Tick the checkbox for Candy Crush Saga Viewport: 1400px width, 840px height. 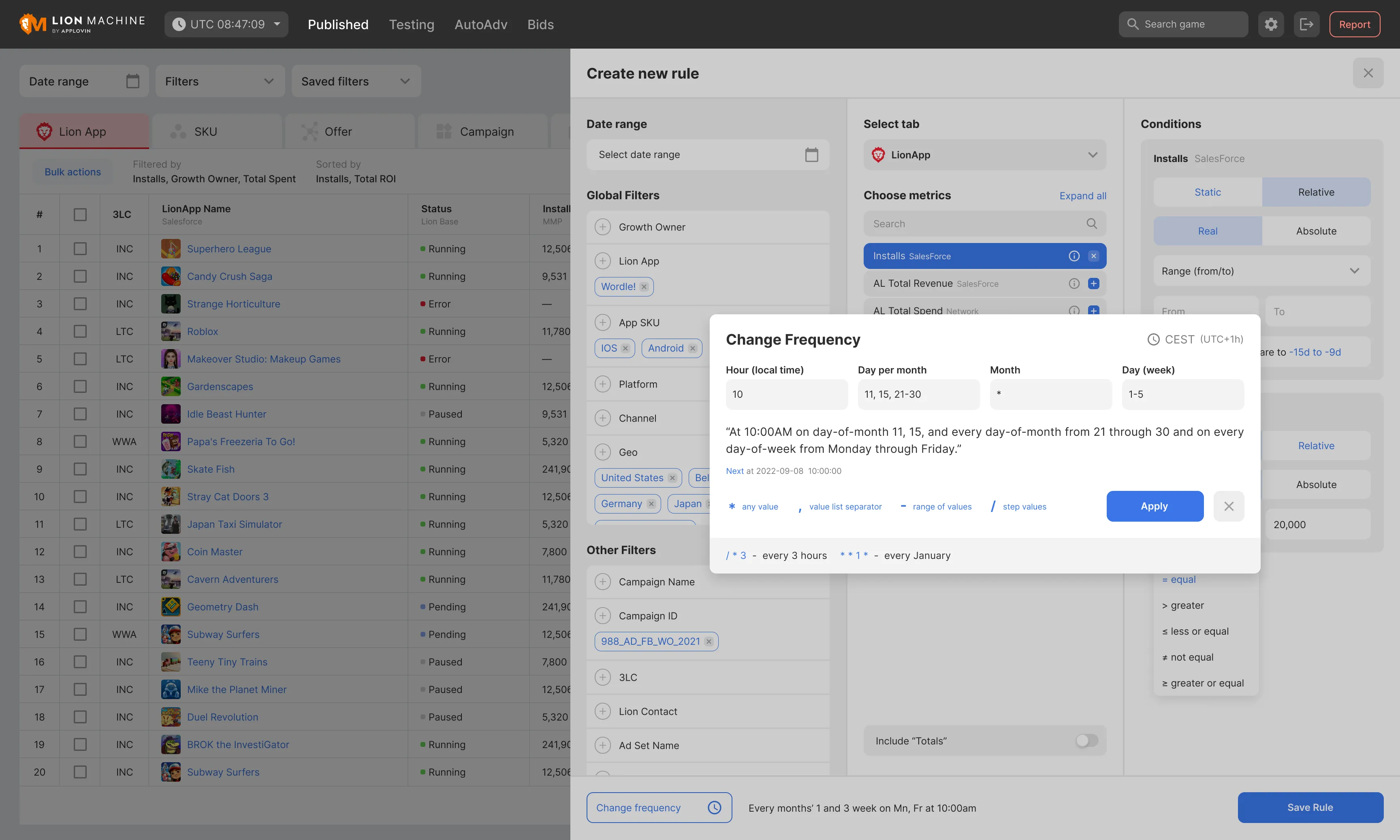[x=80, y=276]
